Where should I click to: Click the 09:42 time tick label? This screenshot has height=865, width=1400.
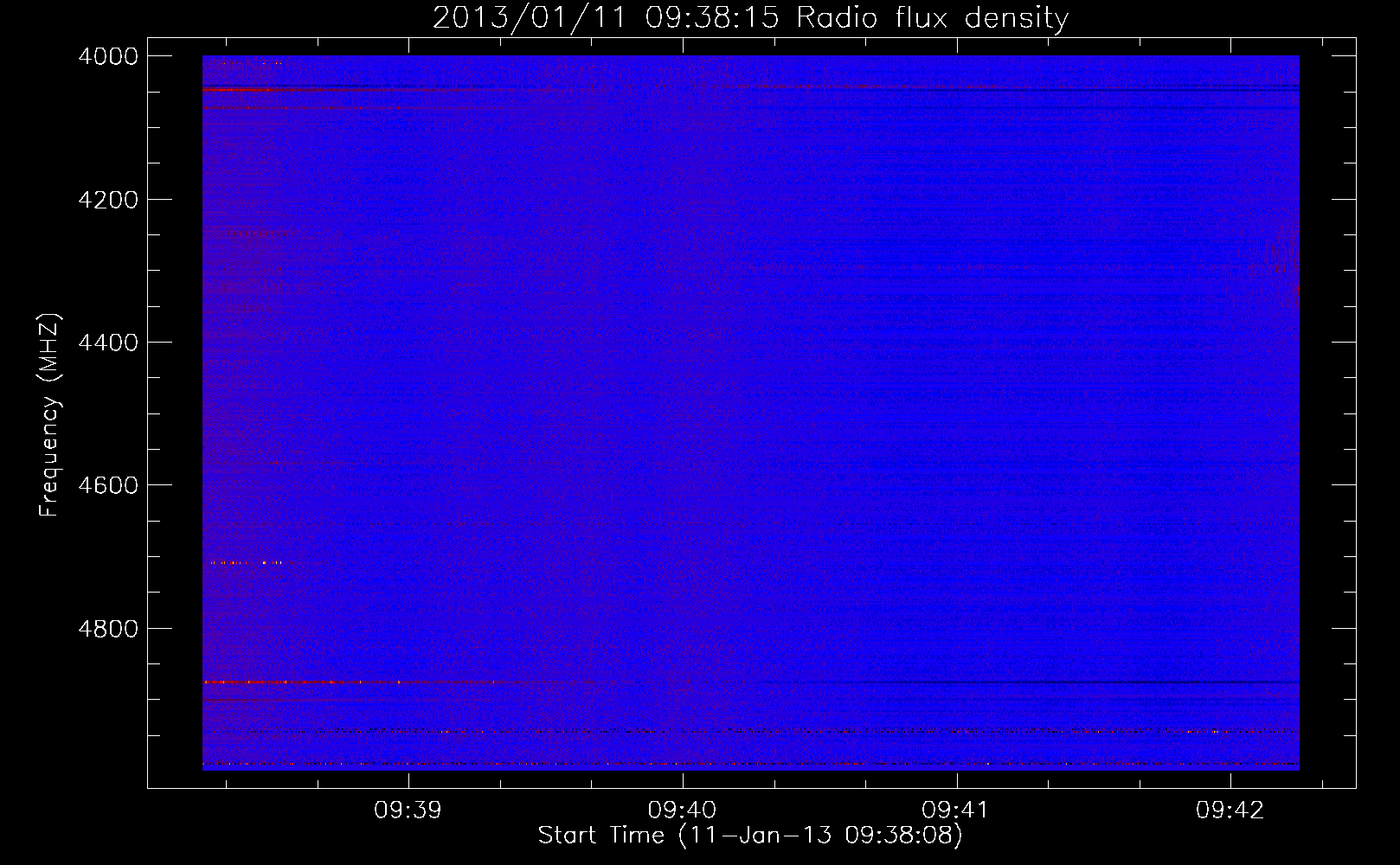point(1230,811)
